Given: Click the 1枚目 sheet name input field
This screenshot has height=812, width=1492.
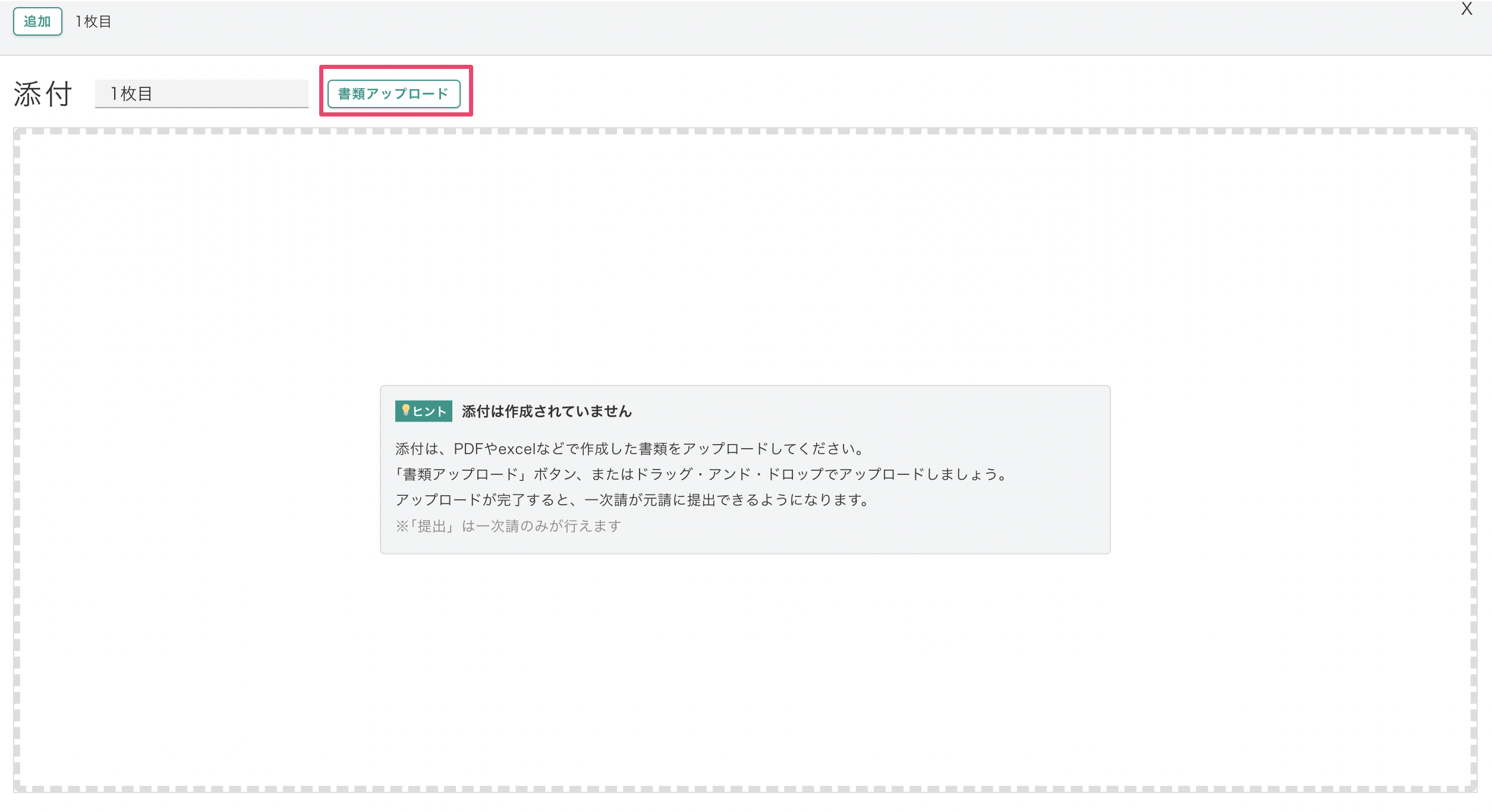Looking at the screenshot, I should (x=201, y=94).
